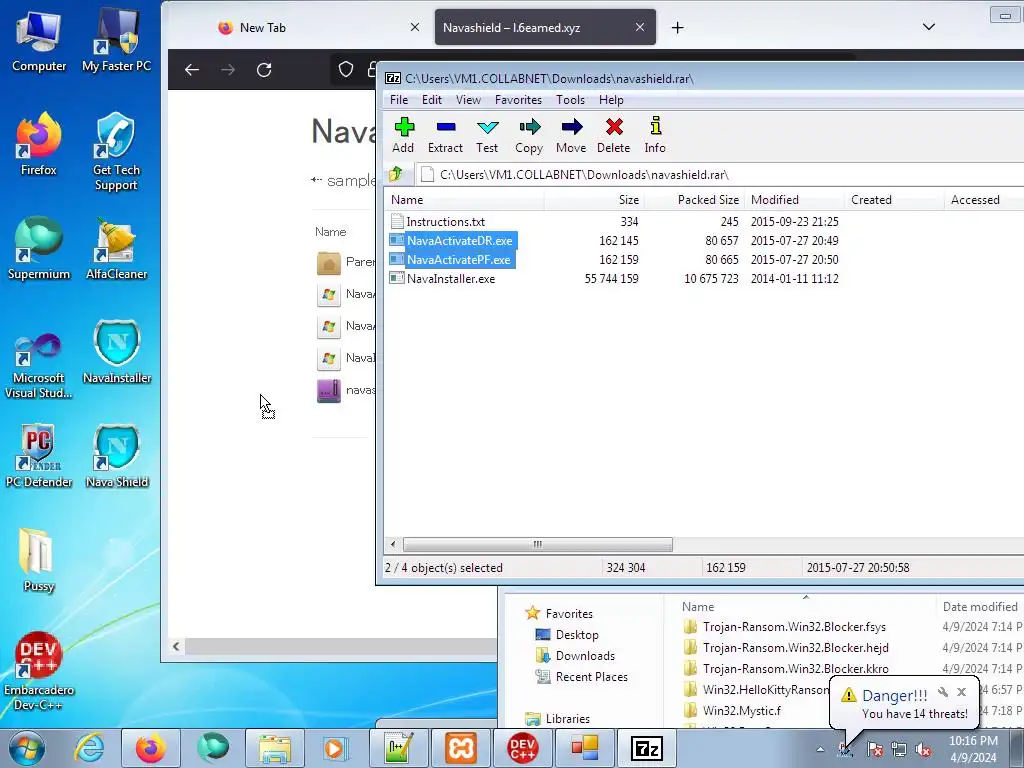Click the 7-Zip scrollbar left arrow
The image size is (1024, 768).
click(392, 544)
